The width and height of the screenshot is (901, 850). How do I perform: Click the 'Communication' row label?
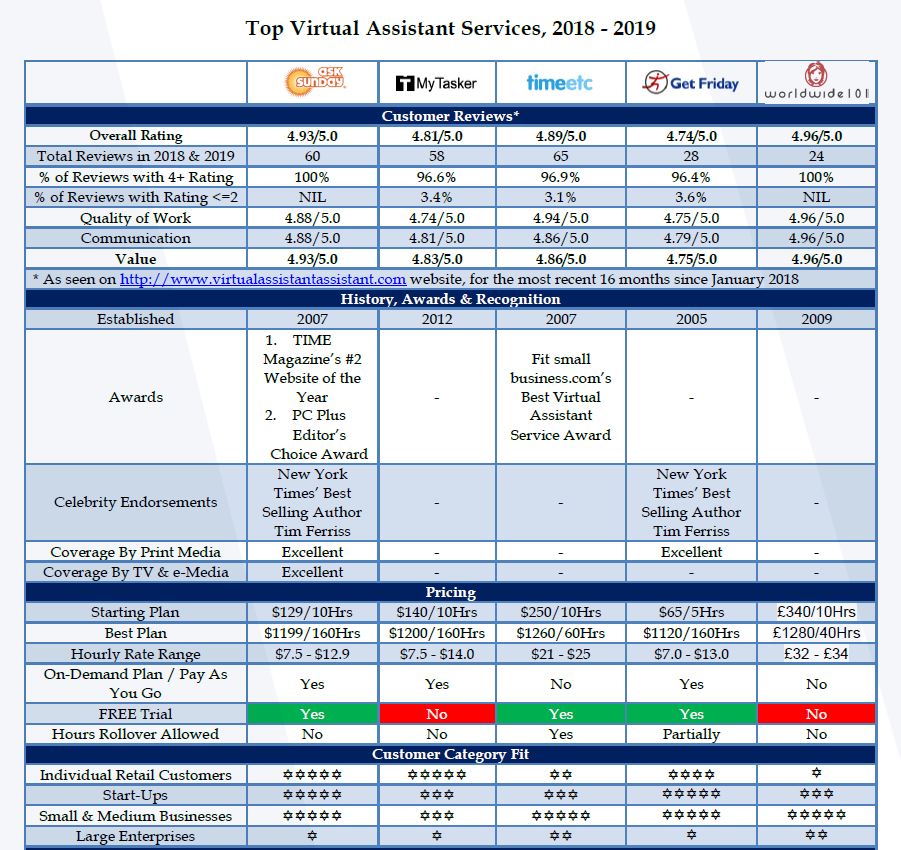136,238
